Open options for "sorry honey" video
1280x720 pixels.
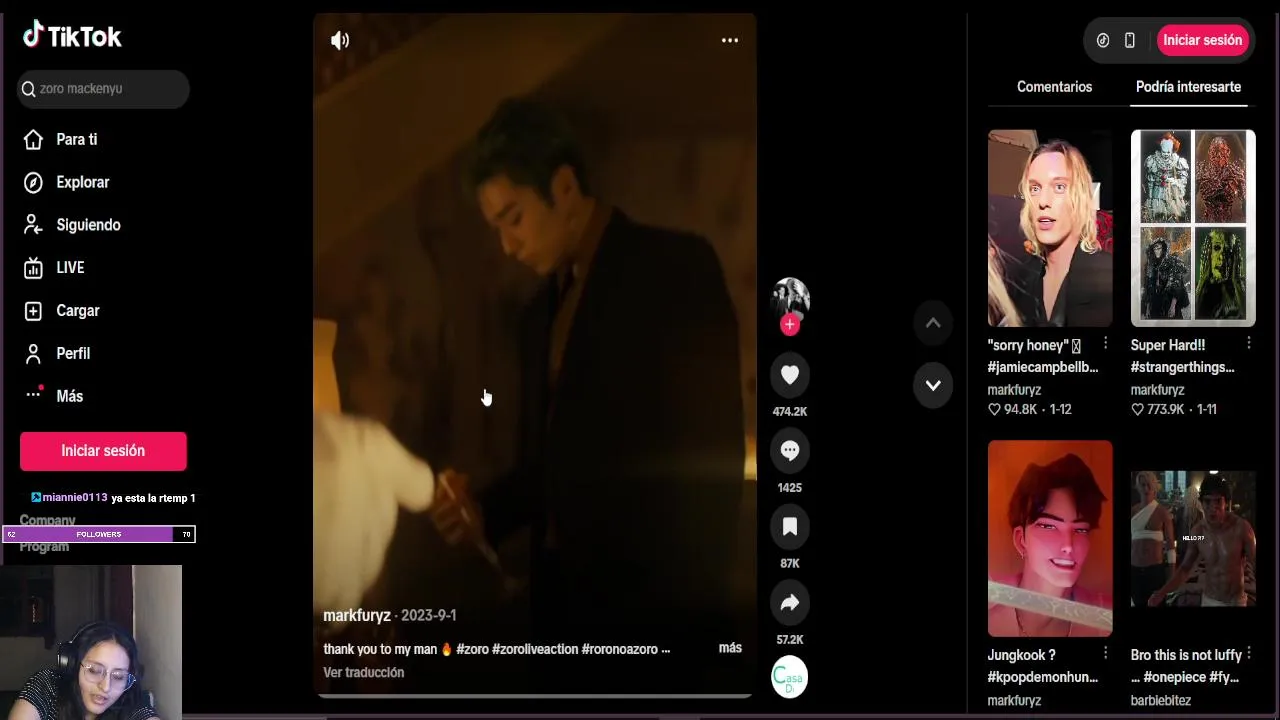[x=1105, y=343]
